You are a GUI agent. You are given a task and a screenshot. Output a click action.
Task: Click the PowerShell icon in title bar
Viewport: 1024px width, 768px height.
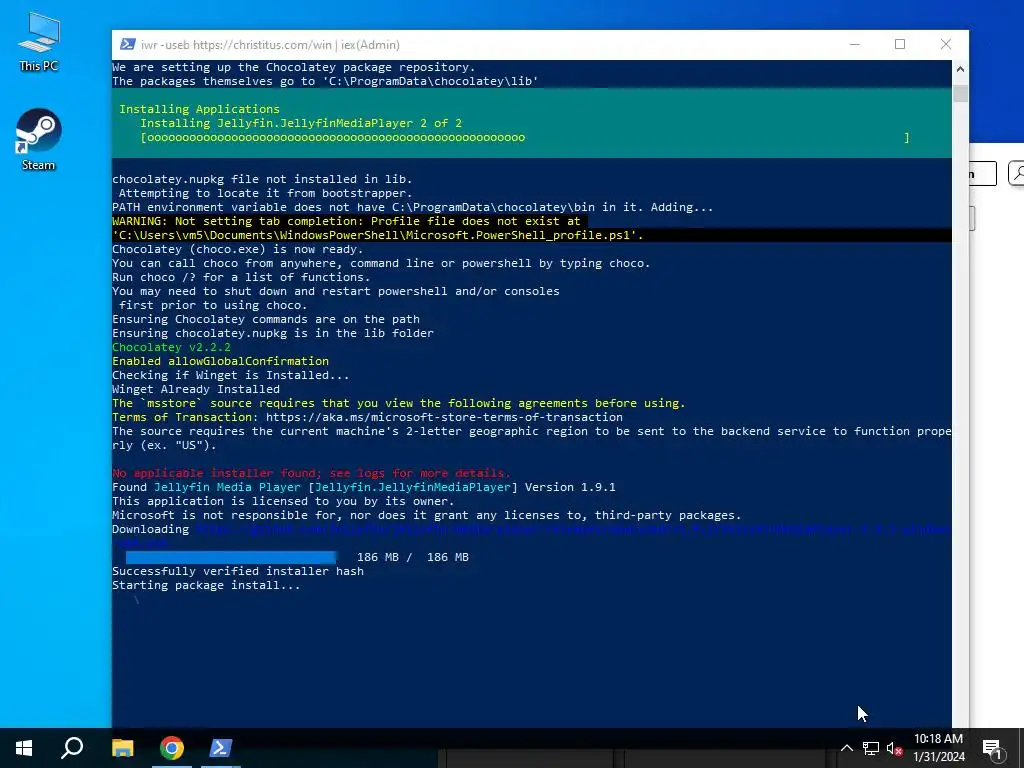[x=128, y=44]
